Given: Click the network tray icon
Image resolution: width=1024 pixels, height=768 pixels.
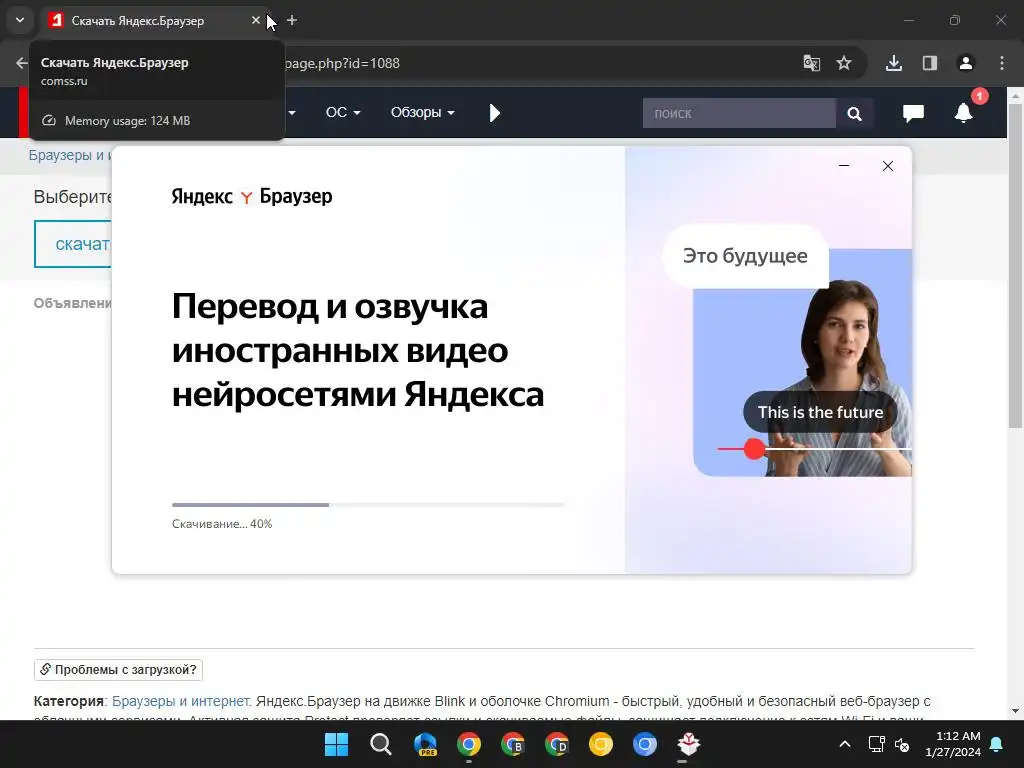Looking at the screenshot, I should [876, 744].
